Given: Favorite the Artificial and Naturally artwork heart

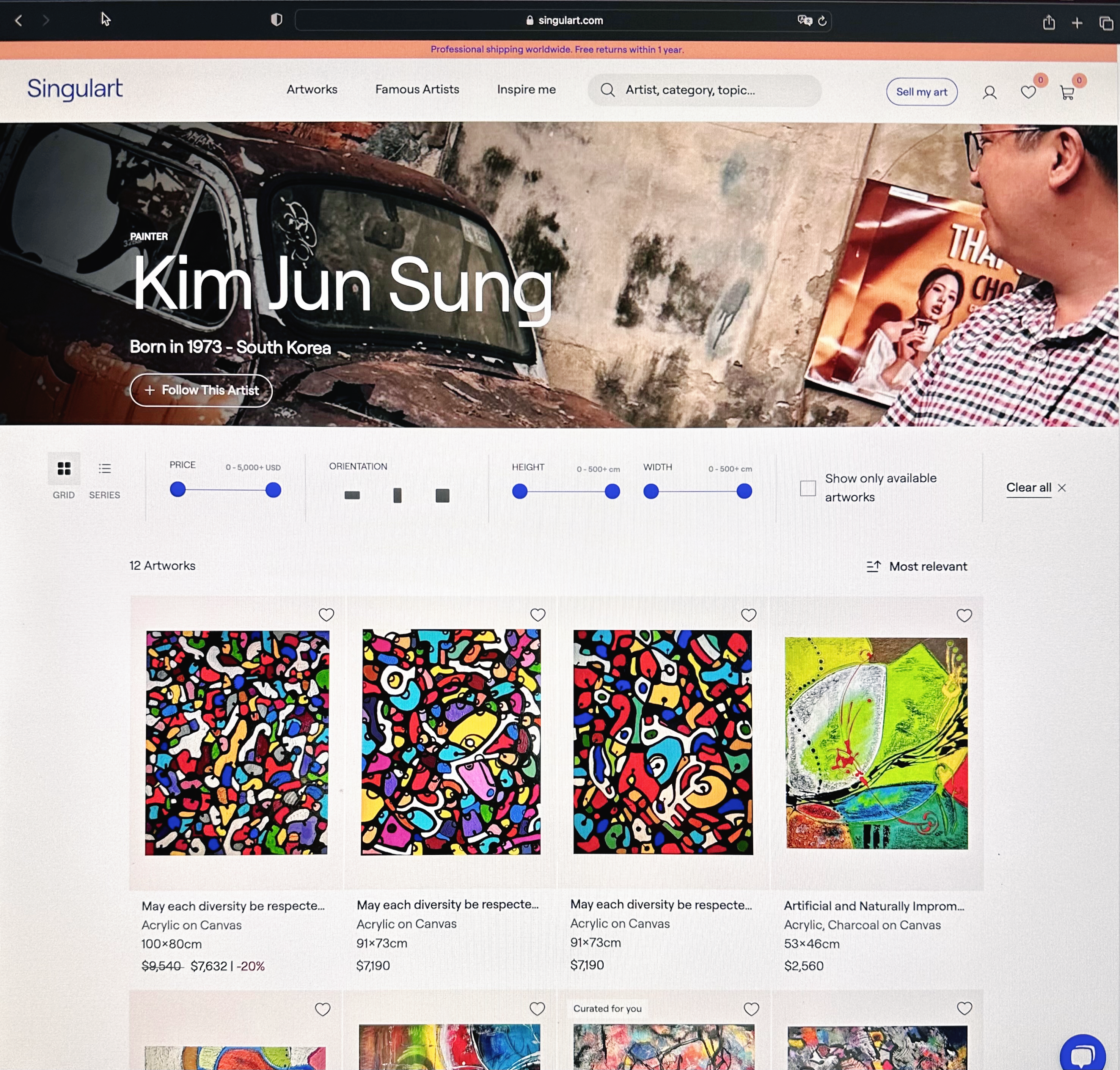Looking at the screenshot, I should click(964, 616).
